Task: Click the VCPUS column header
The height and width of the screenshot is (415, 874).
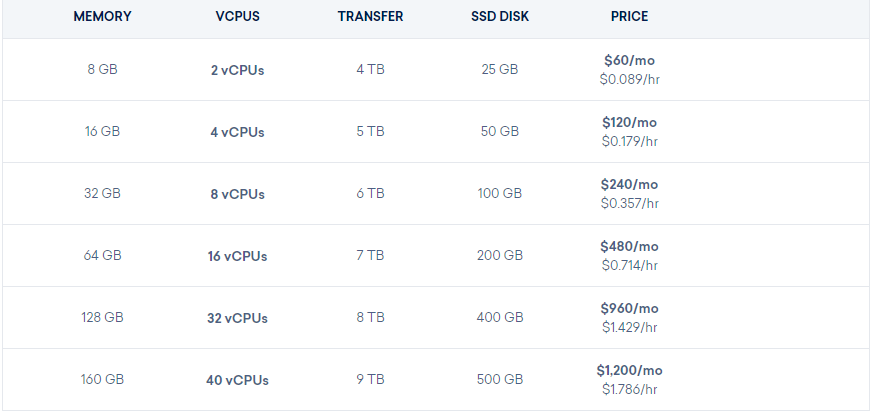Action: 237,16
